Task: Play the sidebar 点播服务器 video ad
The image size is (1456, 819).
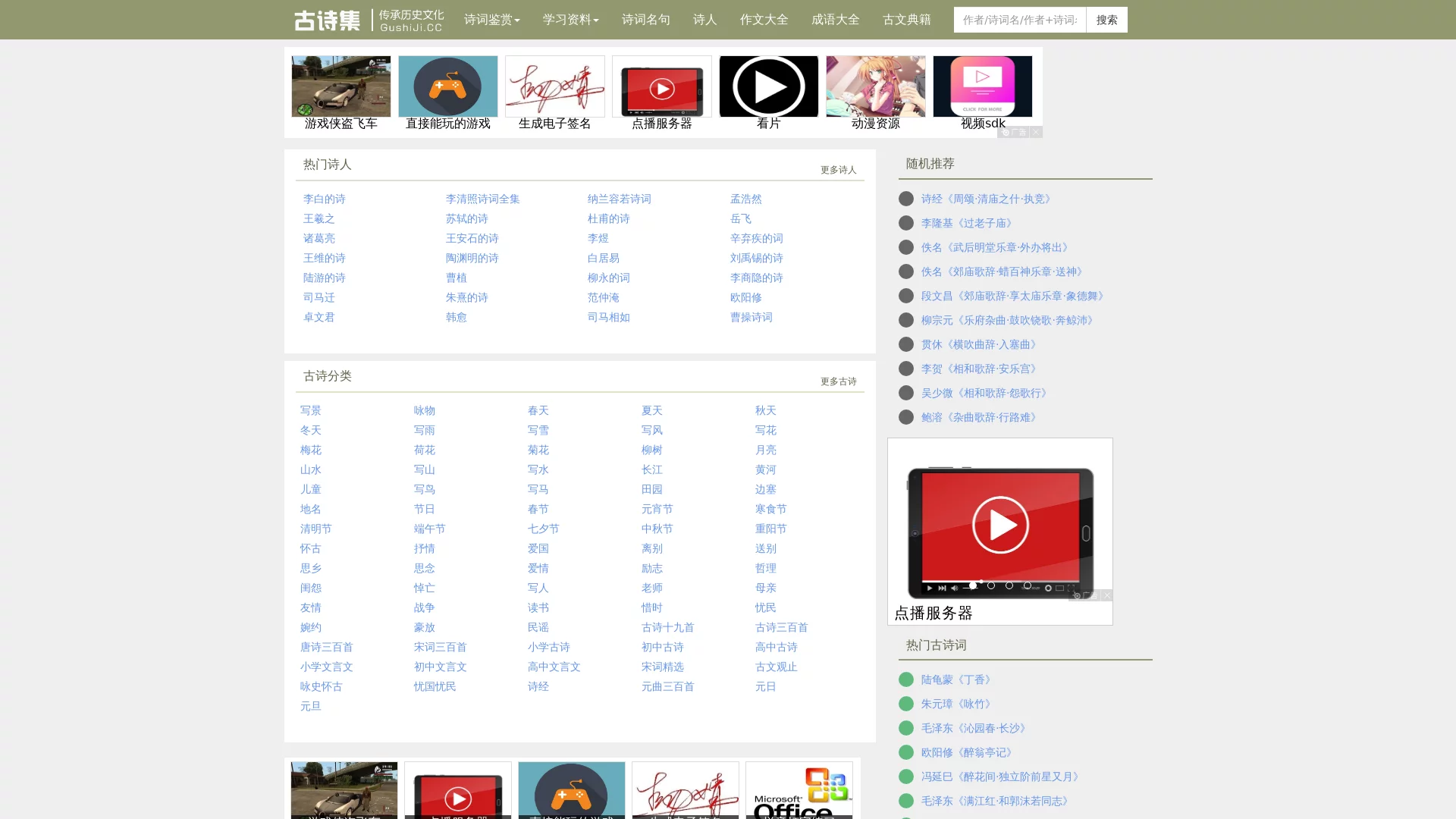Action: [999, 525]
